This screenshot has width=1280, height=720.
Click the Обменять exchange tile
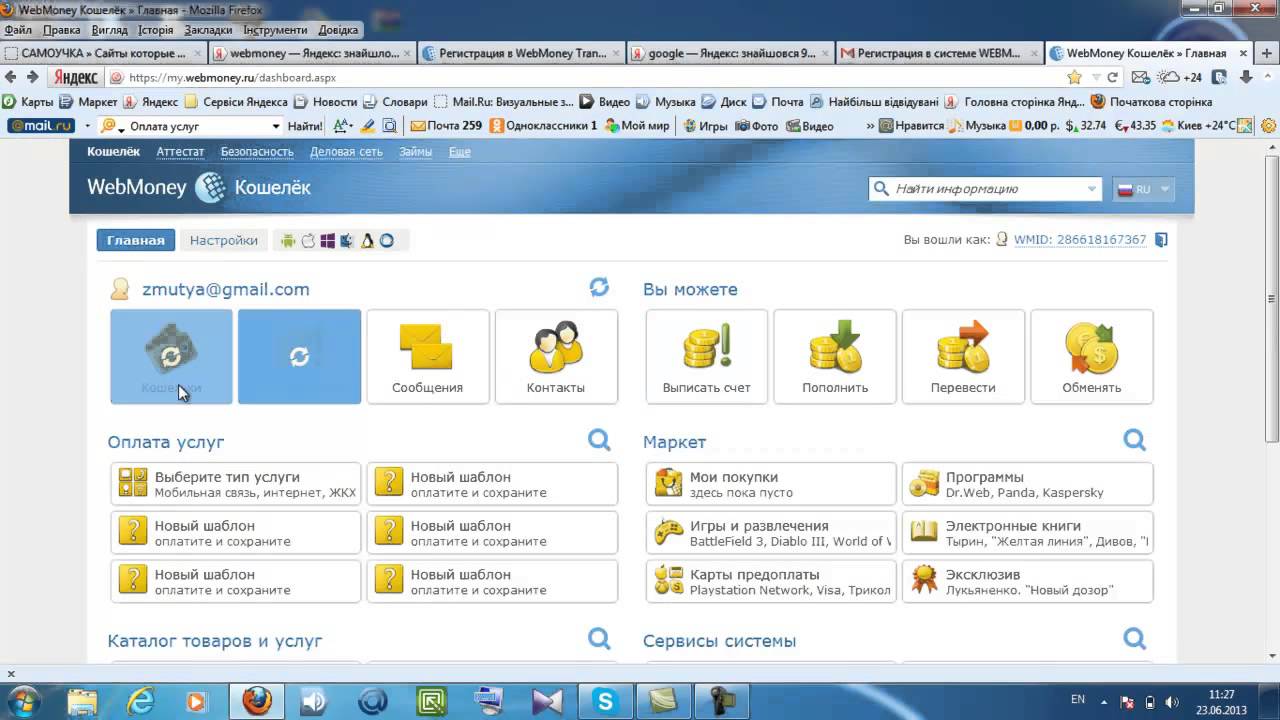(x=1091, y=357)
